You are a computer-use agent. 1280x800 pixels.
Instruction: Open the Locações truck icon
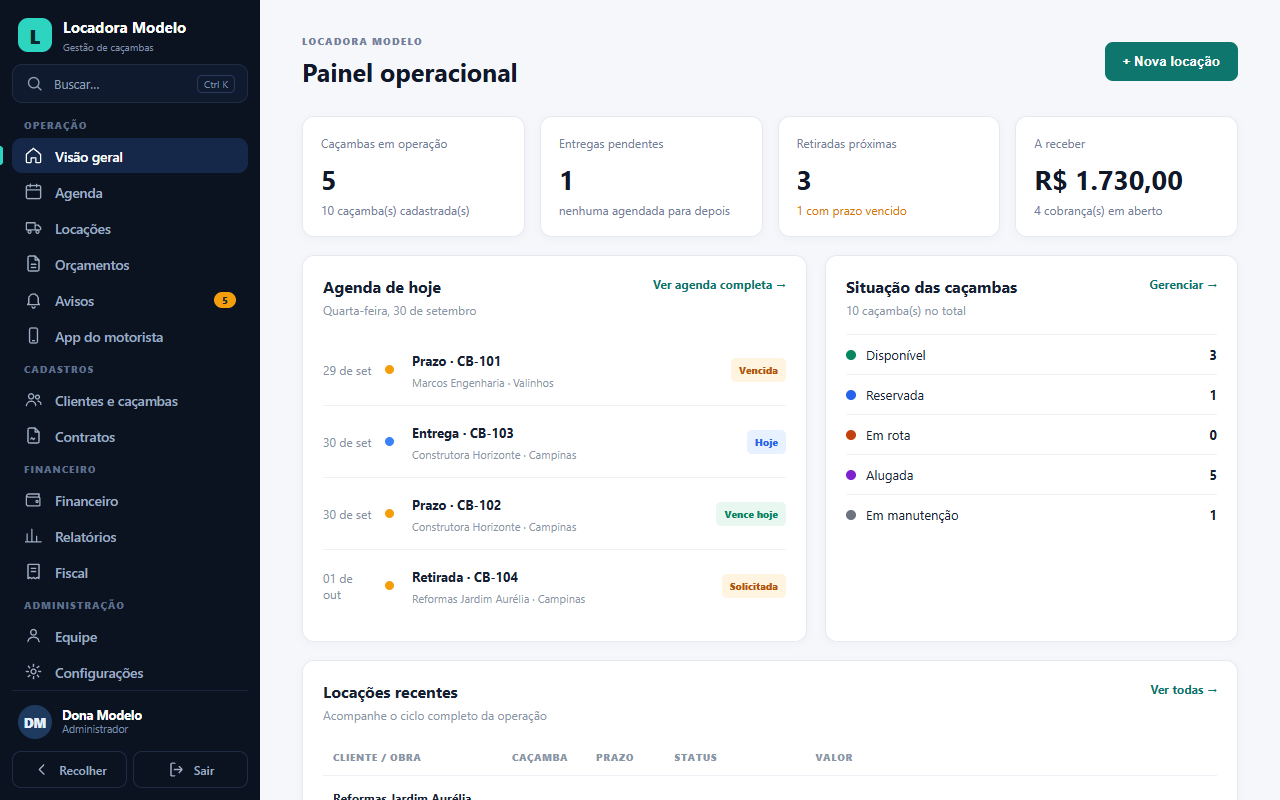34,228
